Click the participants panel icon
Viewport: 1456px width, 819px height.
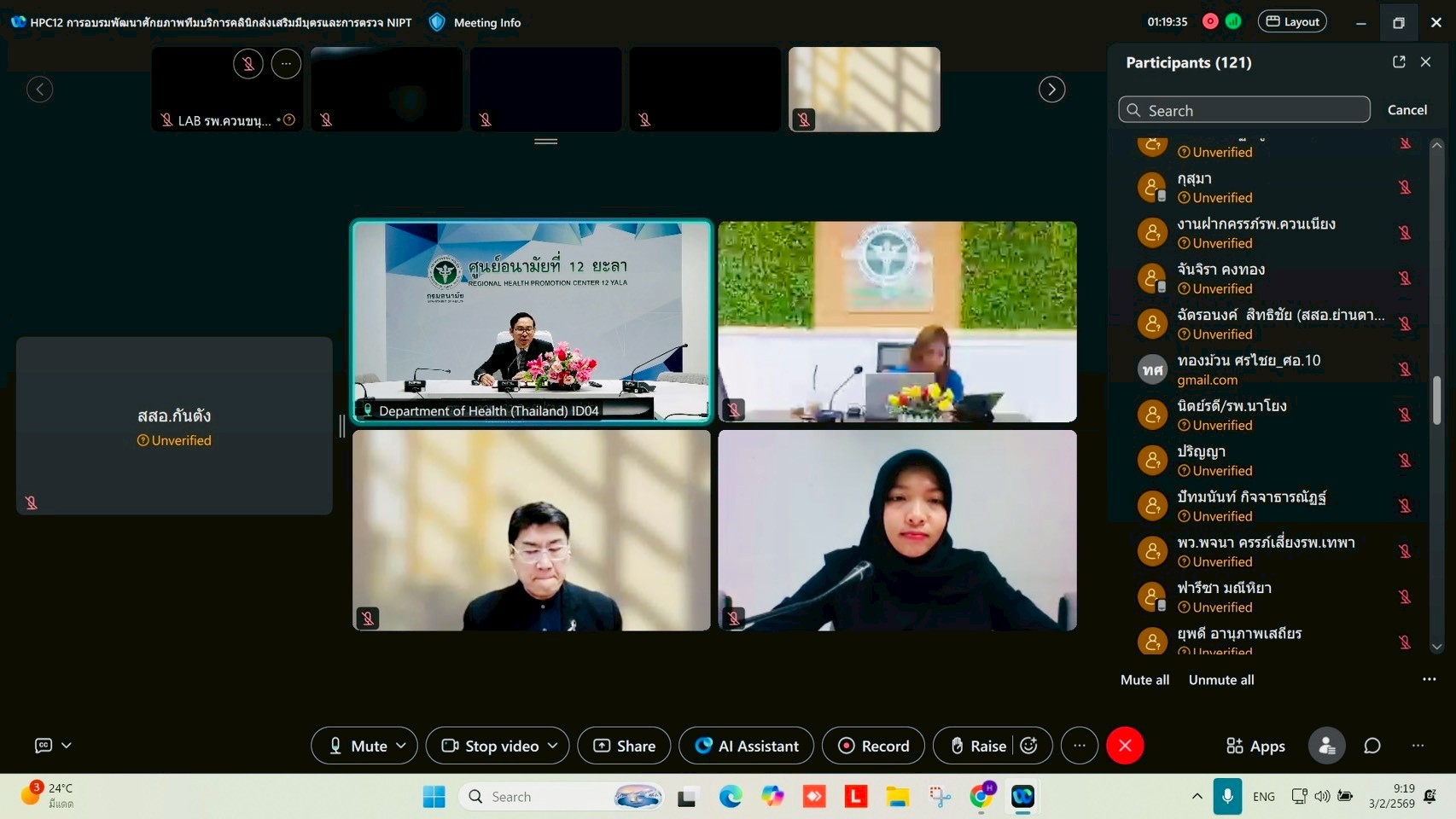(x=1326, y=746)
